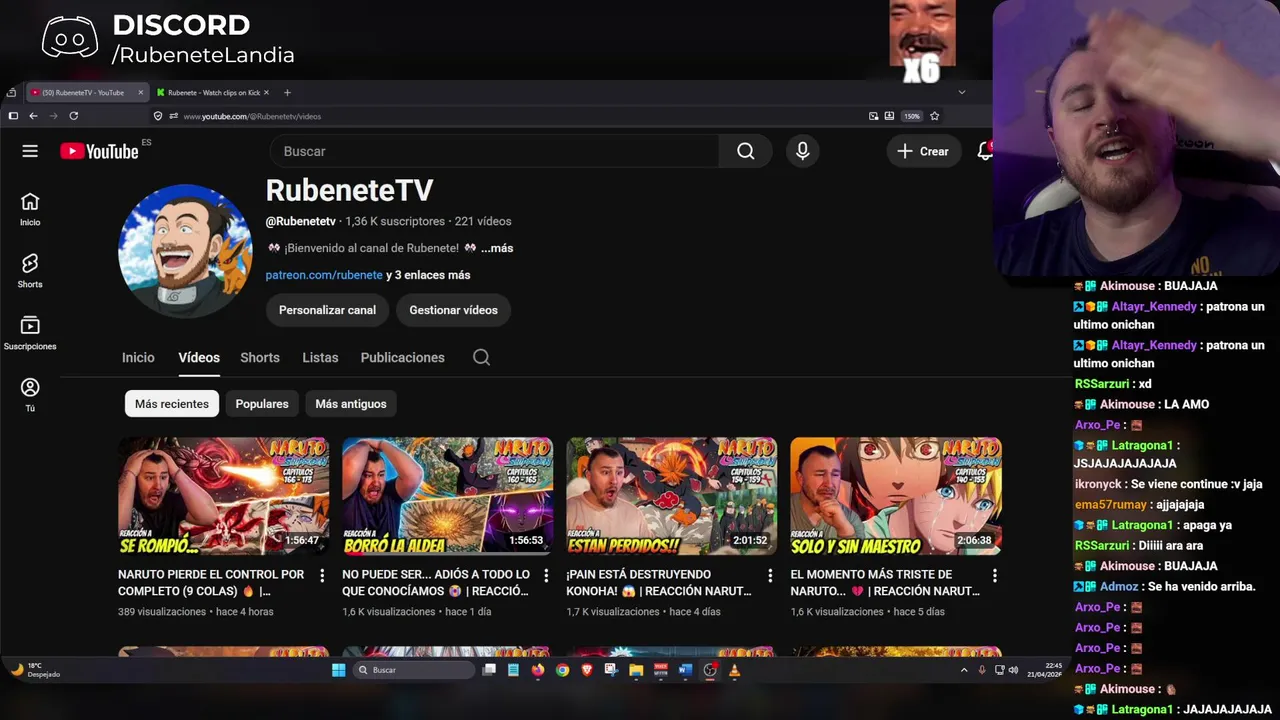Open Chrome from the taskbar
1280x720 pixels.
point(562,670)
